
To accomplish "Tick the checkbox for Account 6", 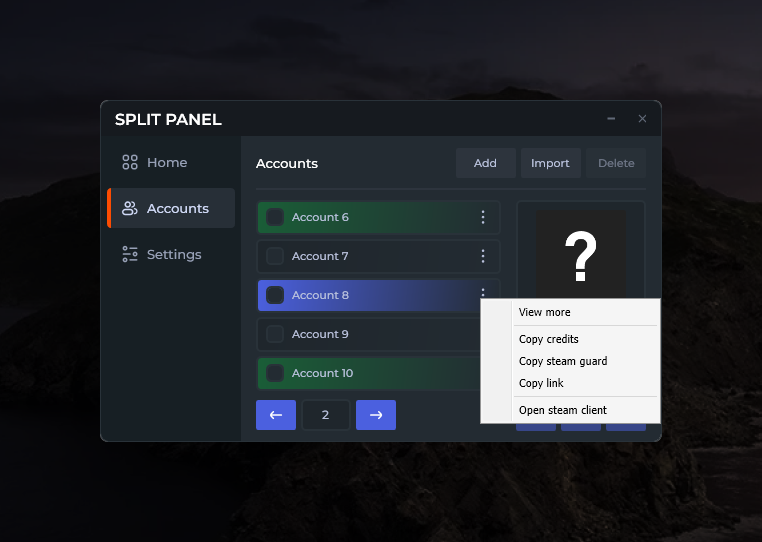I will pos(275,217).
